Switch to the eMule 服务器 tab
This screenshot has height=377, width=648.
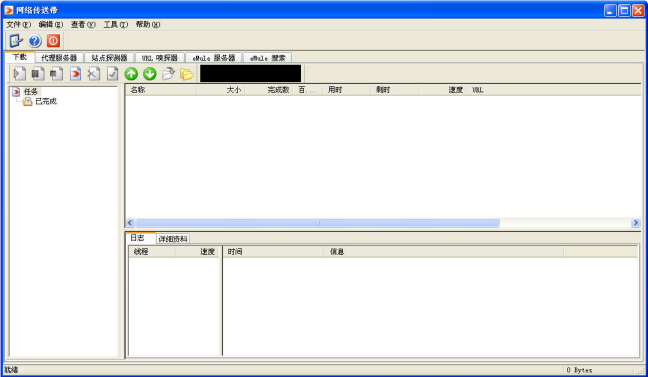point(214,58)
